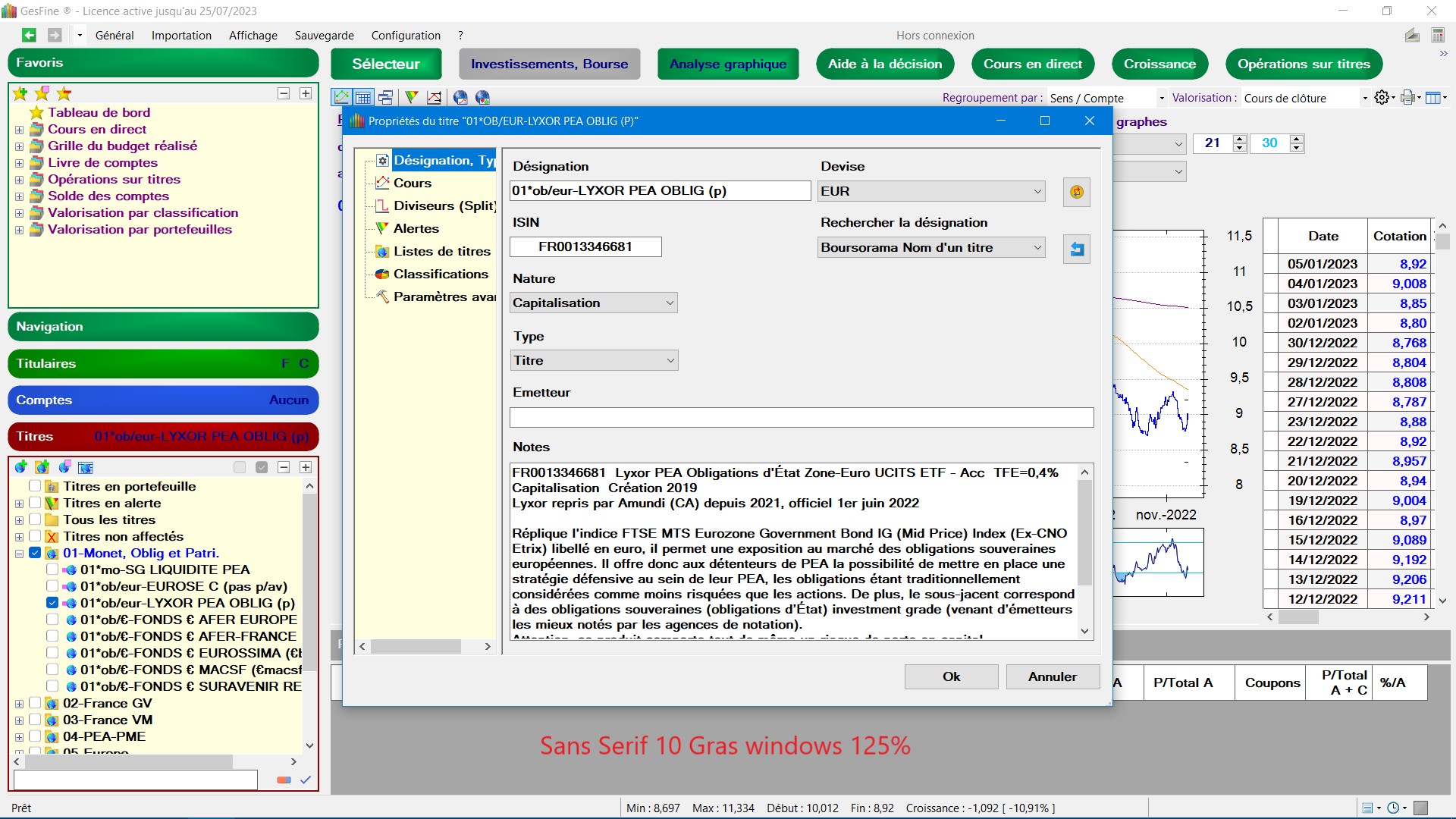Image resolution: width=1456 pixels, height=819 pixels.
Task: Uncheck the 01*ob/eur-LYXOR PEA OBLIG checkbox
Action: 52,603
